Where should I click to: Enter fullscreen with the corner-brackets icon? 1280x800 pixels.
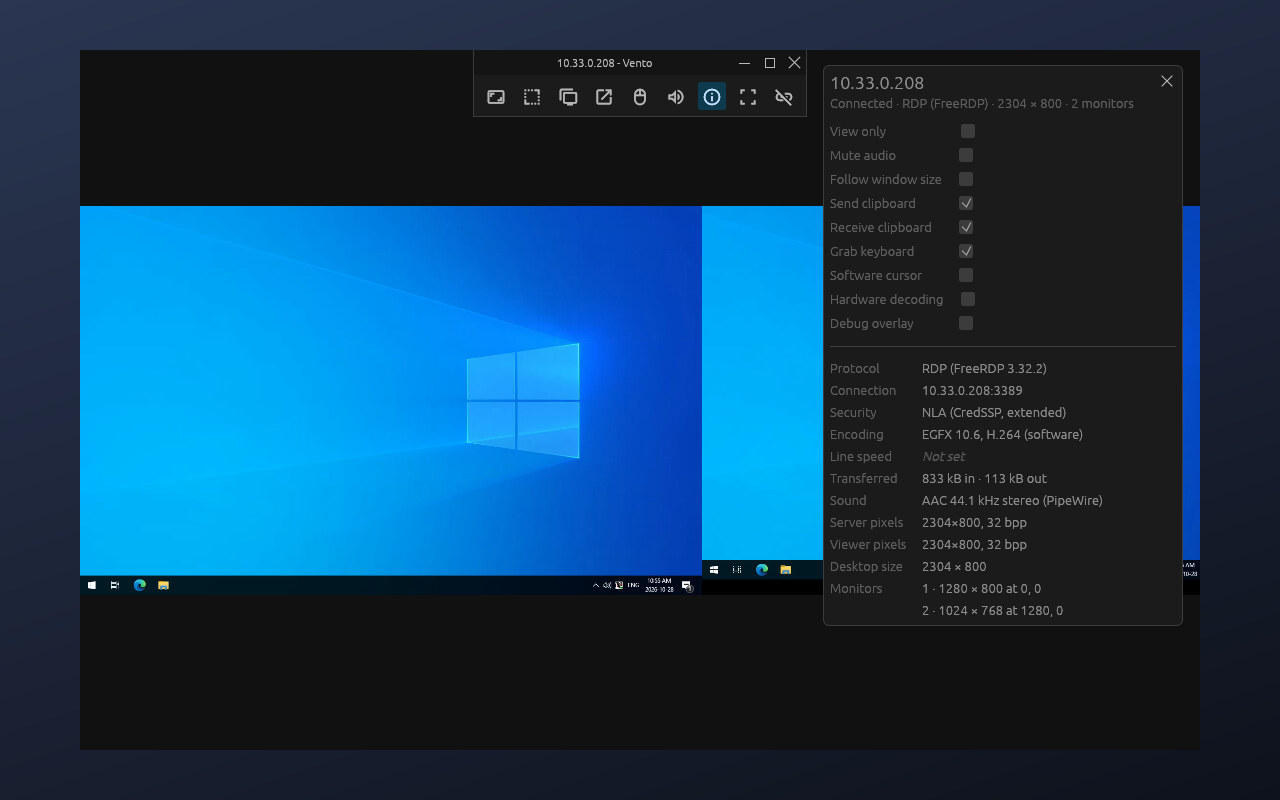(x=748, y=97)
